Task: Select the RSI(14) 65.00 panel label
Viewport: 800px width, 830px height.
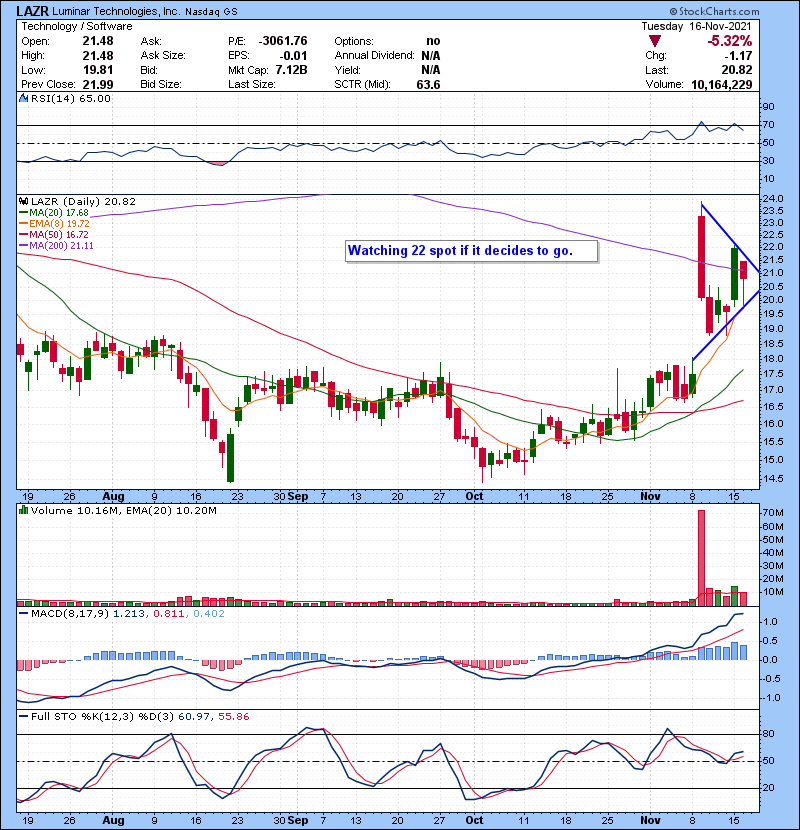Action: [x=71, y=98]
